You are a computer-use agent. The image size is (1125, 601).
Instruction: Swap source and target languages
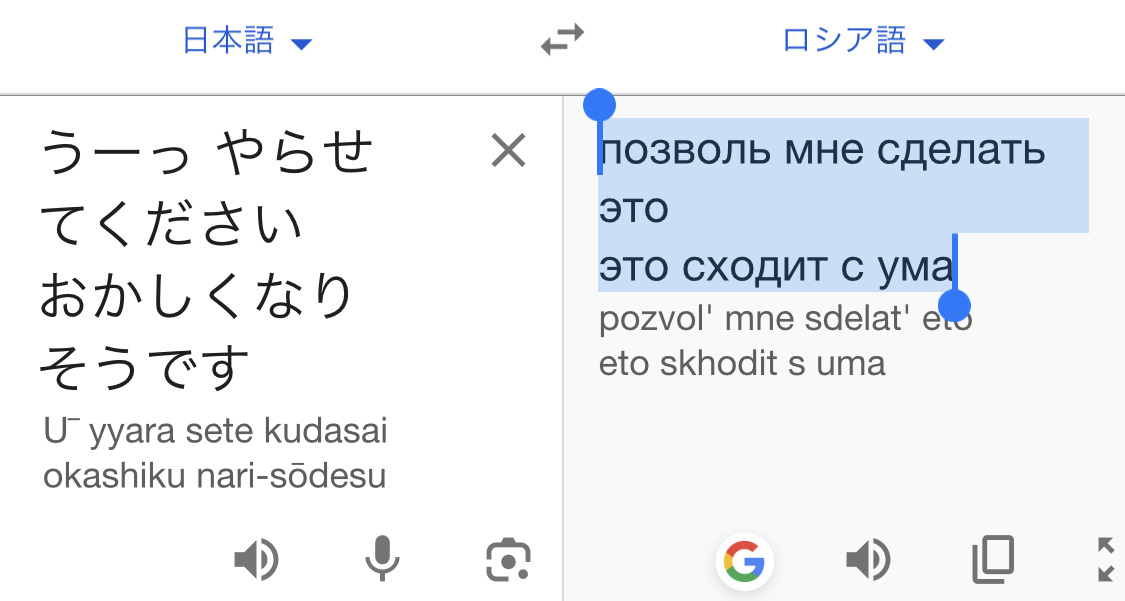562,41
